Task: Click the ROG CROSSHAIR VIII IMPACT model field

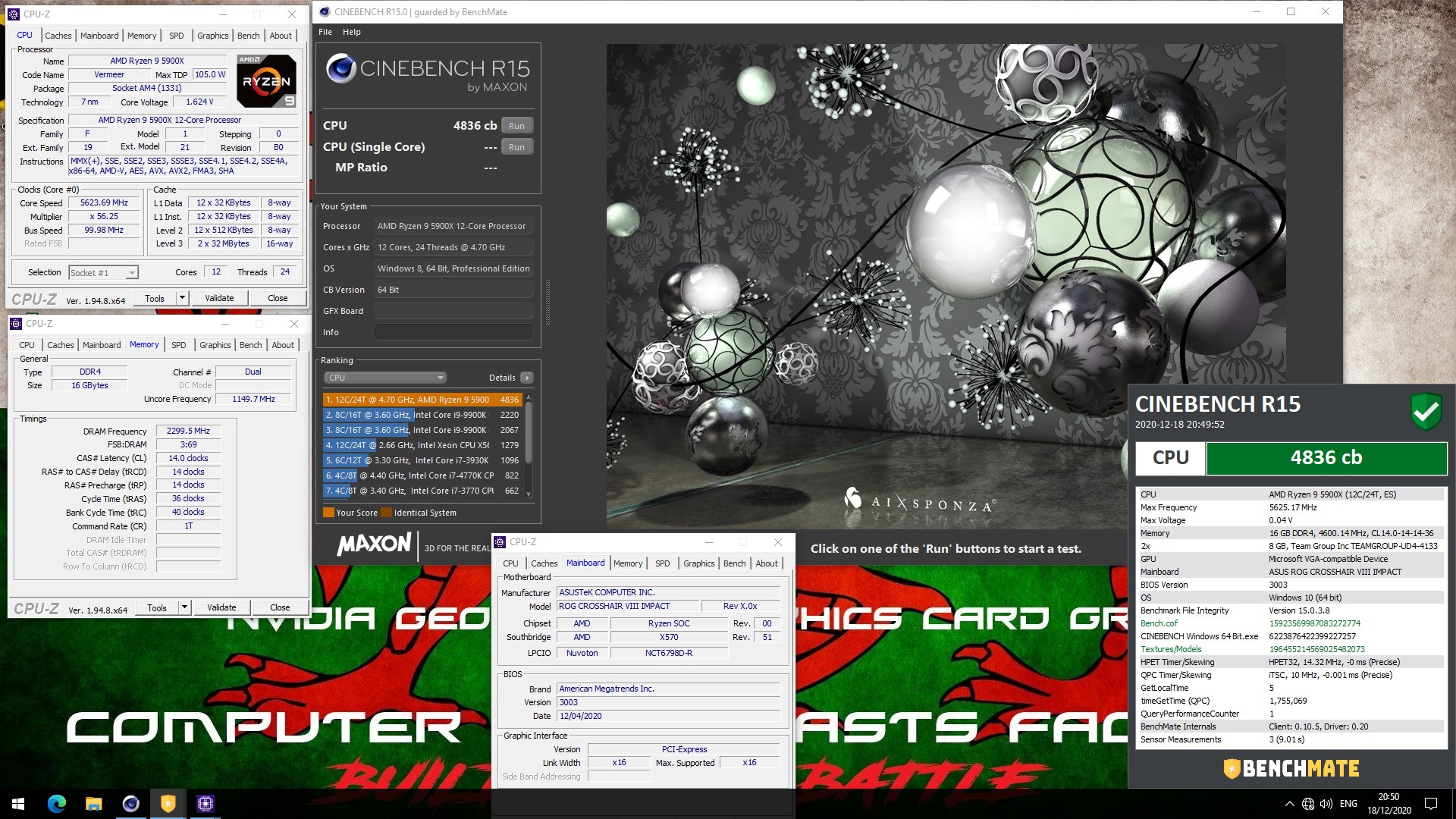Action: click(x=627, y=606)
